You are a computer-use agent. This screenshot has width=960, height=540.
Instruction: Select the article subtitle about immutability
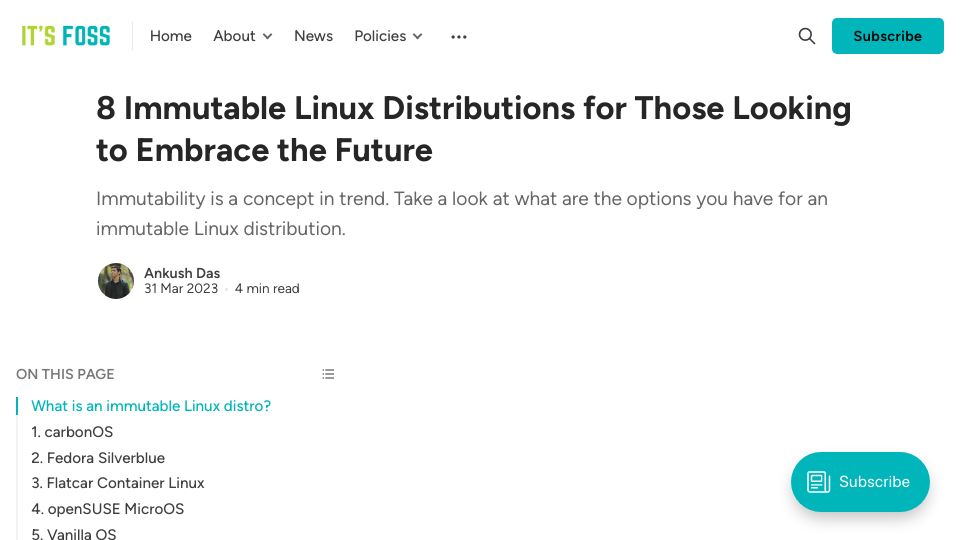pos(462,214)
